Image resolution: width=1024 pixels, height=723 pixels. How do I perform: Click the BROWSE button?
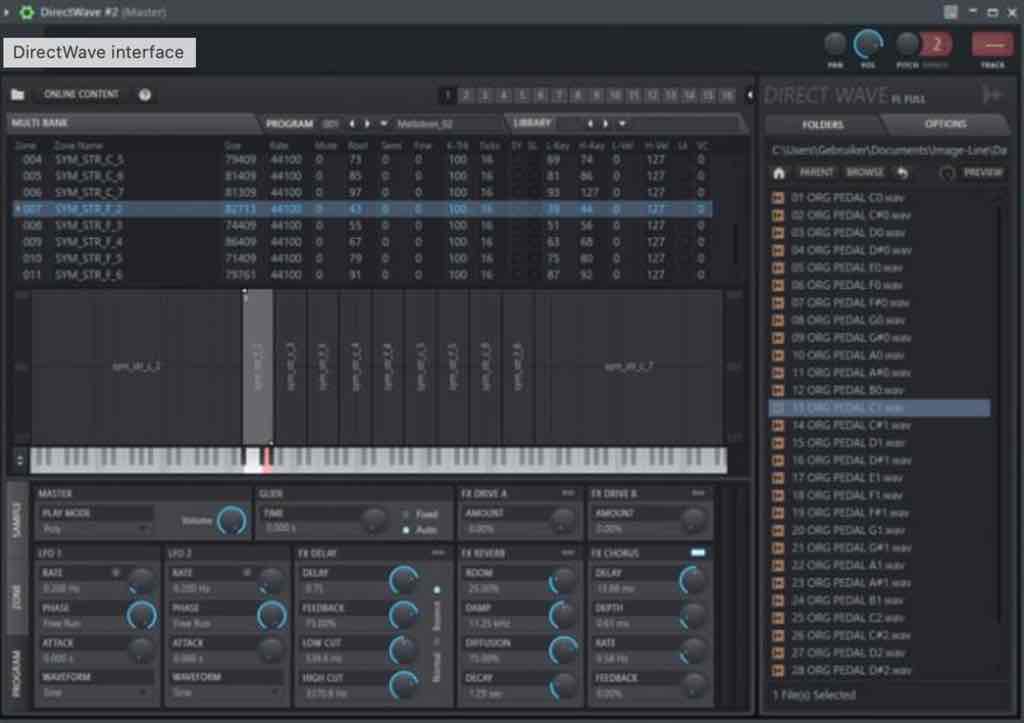tap(865, 172)
